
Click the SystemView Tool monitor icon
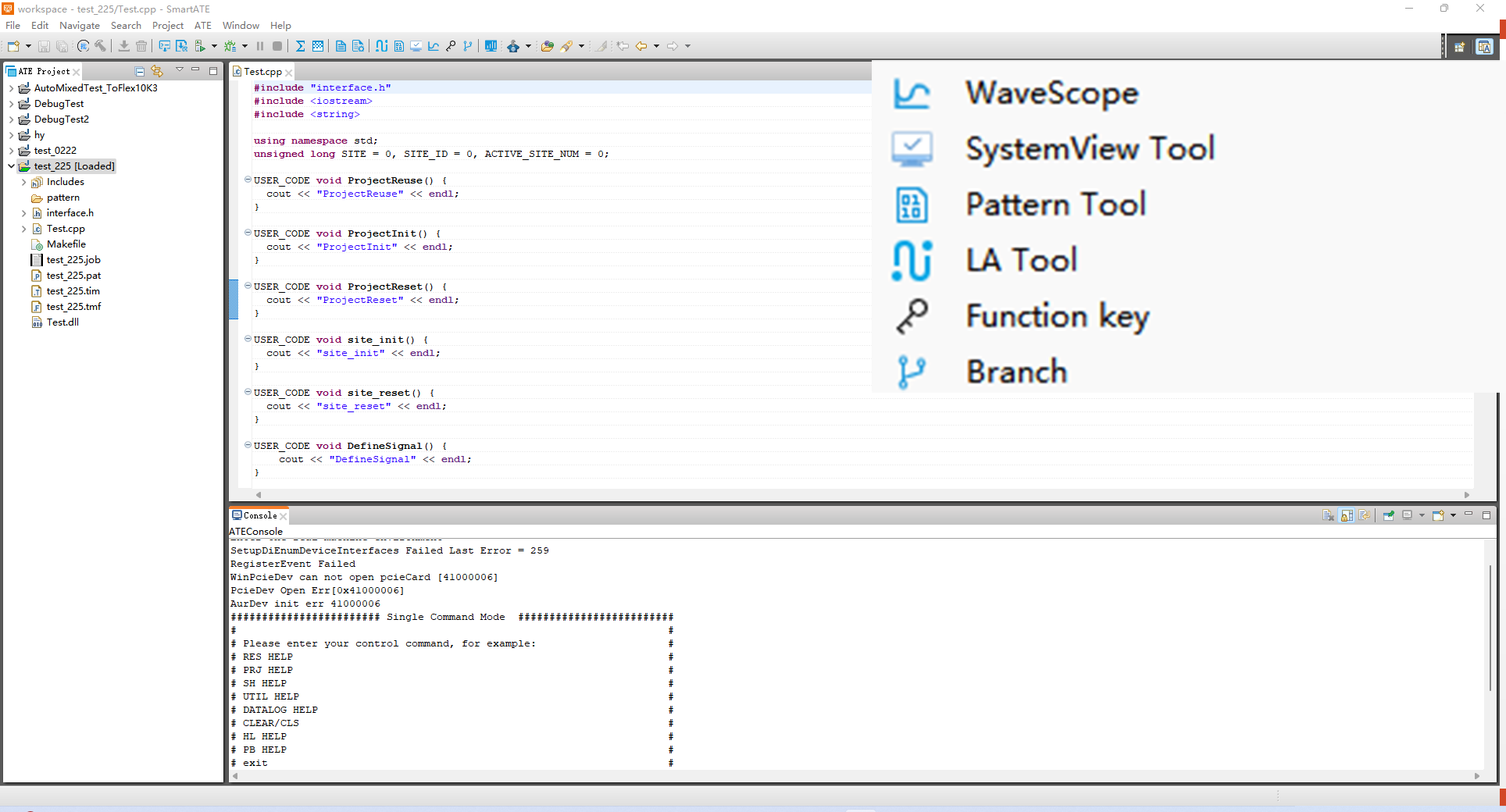pos(416,46)
